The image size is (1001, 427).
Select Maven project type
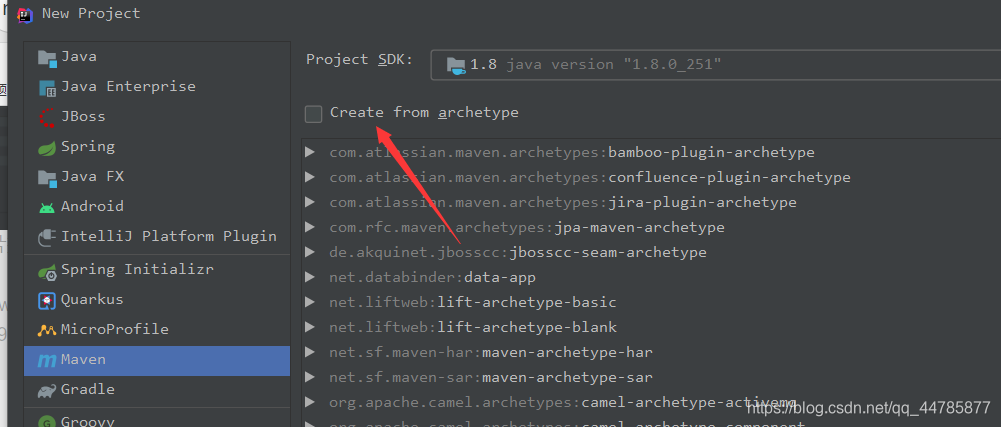point(157,361)
